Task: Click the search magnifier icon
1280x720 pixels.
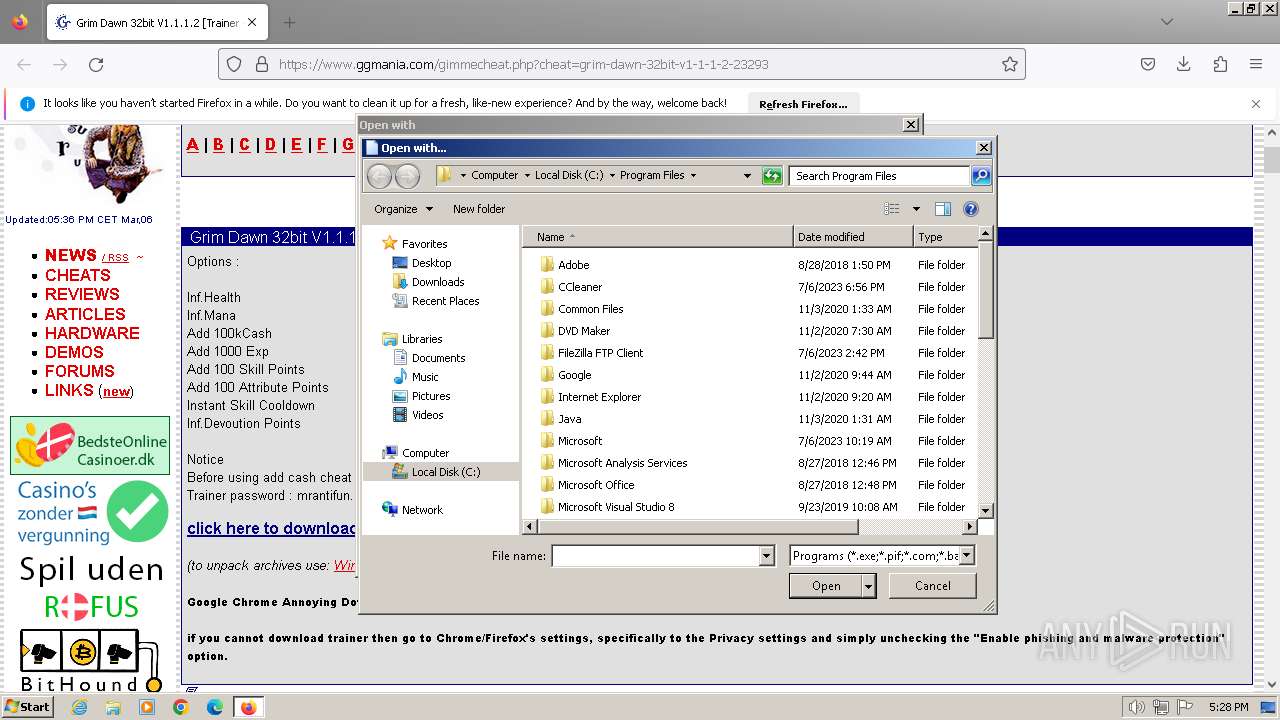Action: [x=981, y=176]
